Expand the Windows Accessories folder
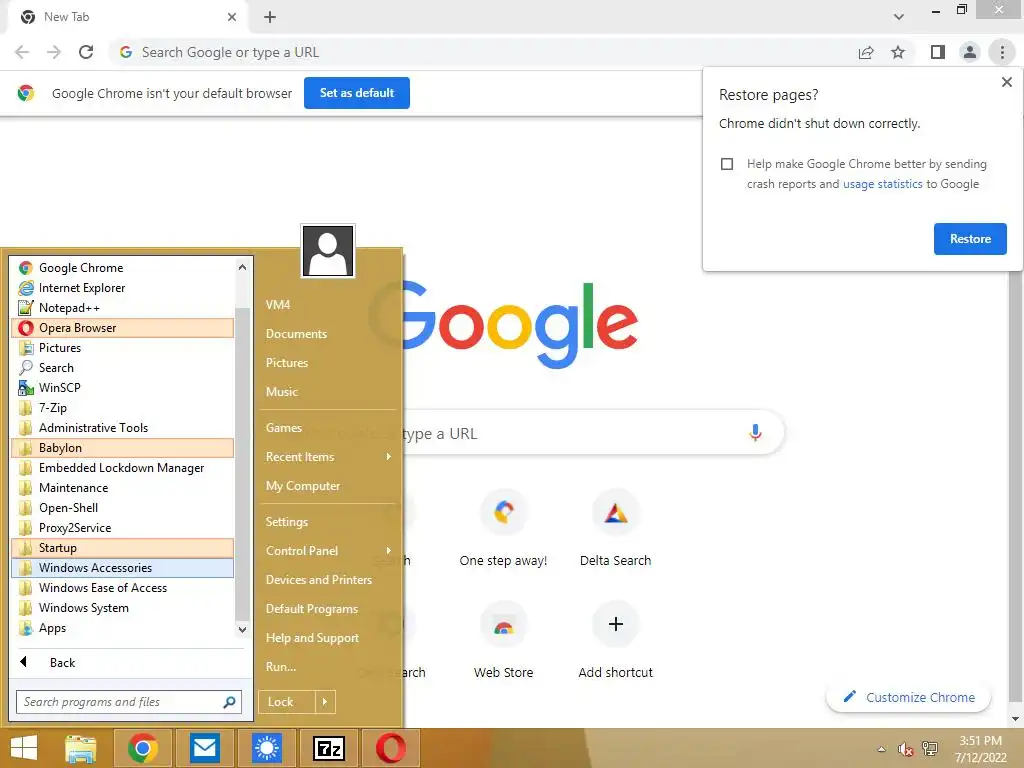Image resolution: width=1024 pixels, height=768 pixels. tap(123, 568)
